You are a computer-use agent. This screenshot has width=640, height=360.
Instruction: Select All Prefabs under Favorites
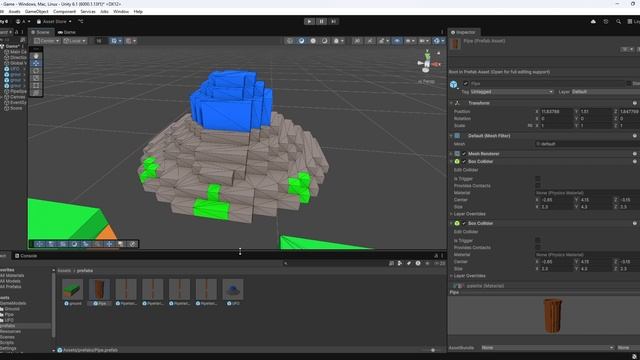click(x=11, y=287)
